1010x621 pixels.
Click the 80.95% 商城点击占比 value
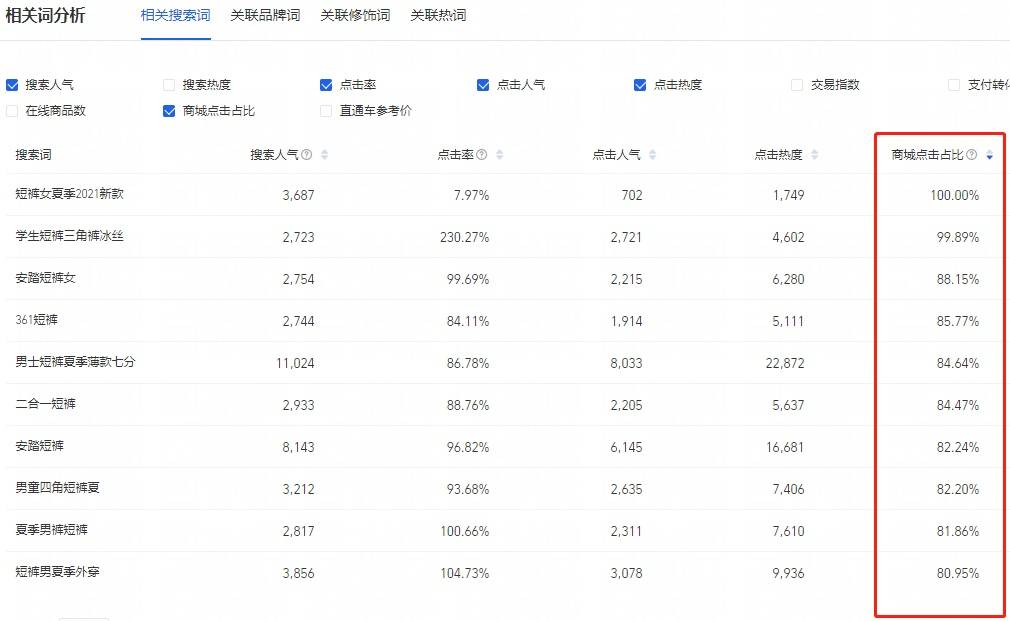pos(958,573)
